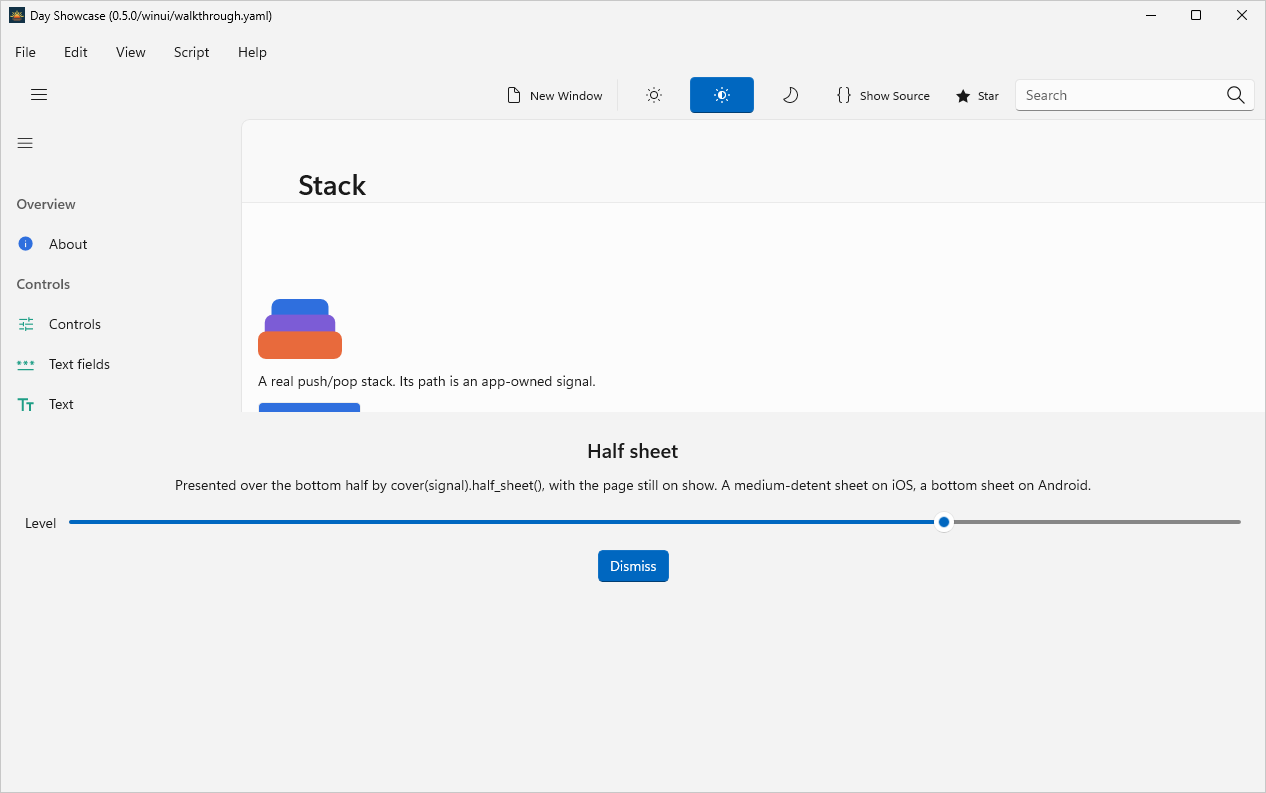Open the View menu
The image size is (1266, 793).
131,52
